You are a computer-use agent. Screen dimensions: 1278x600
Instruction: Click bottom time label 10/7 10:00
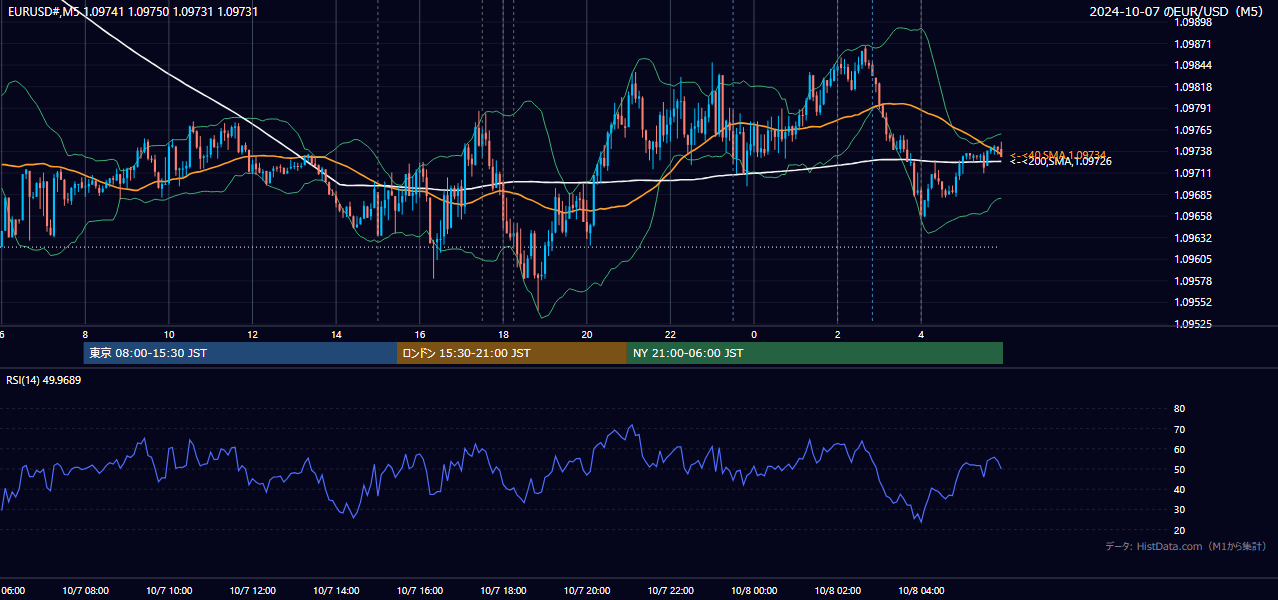tap(168, 591)
